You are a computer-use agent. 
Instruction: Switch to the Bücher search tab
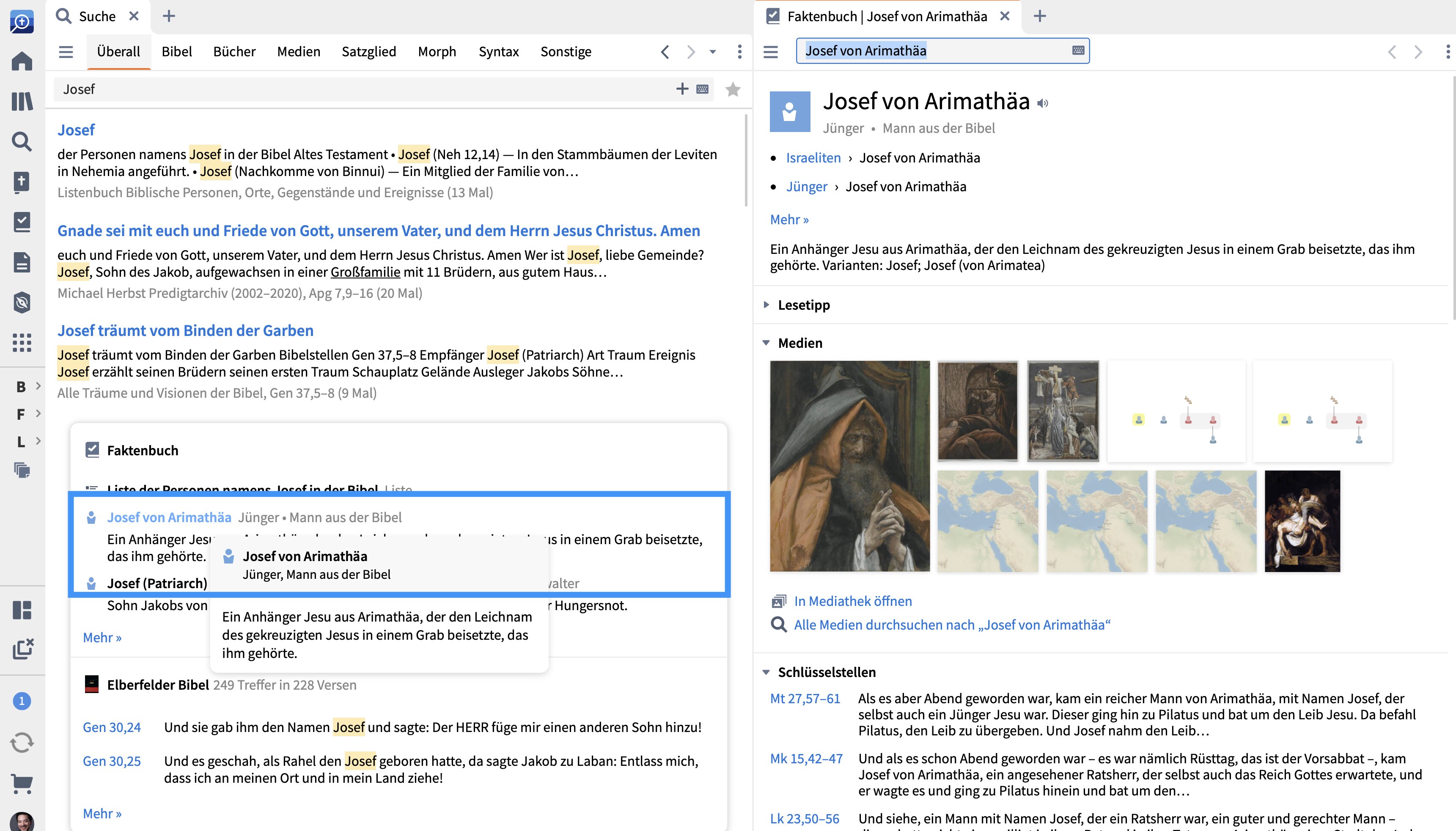(x=234, y=52)
